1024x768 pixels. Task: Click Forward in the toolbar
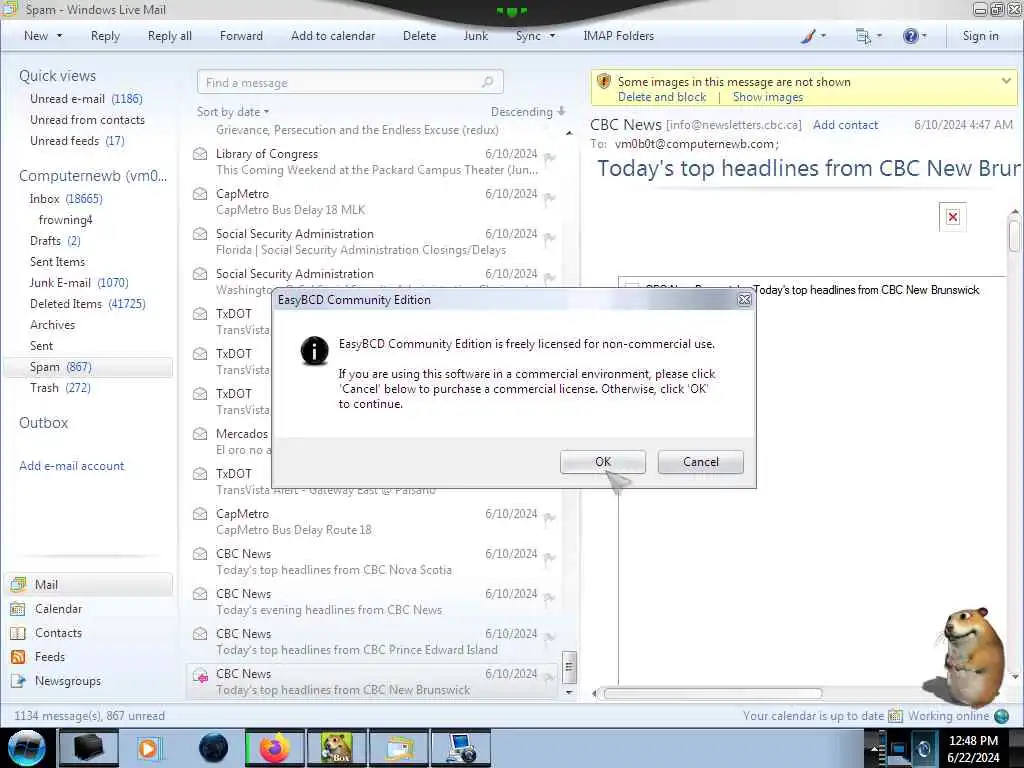[241, 36]
